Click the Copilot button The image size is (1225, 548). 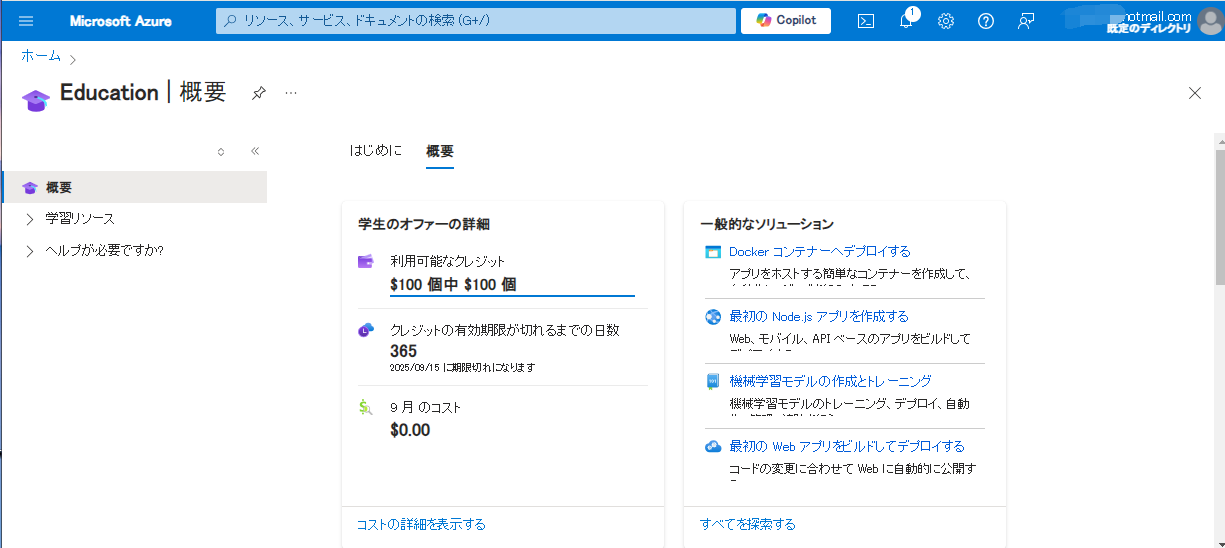pos(786,21)
